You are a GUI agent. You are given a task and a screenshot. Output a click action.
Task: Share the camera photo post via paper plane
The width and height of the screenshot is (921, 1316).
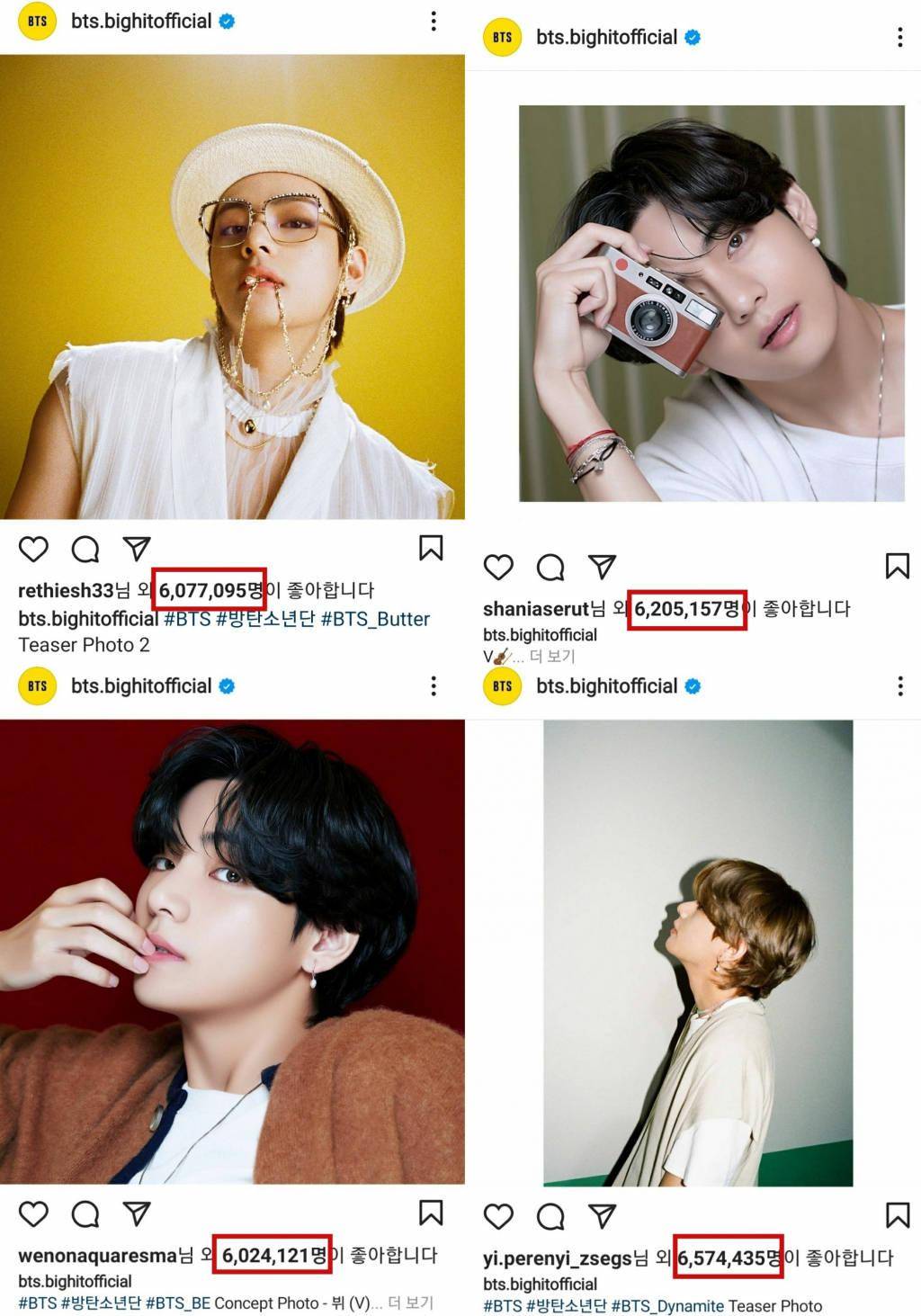(602, 567)
